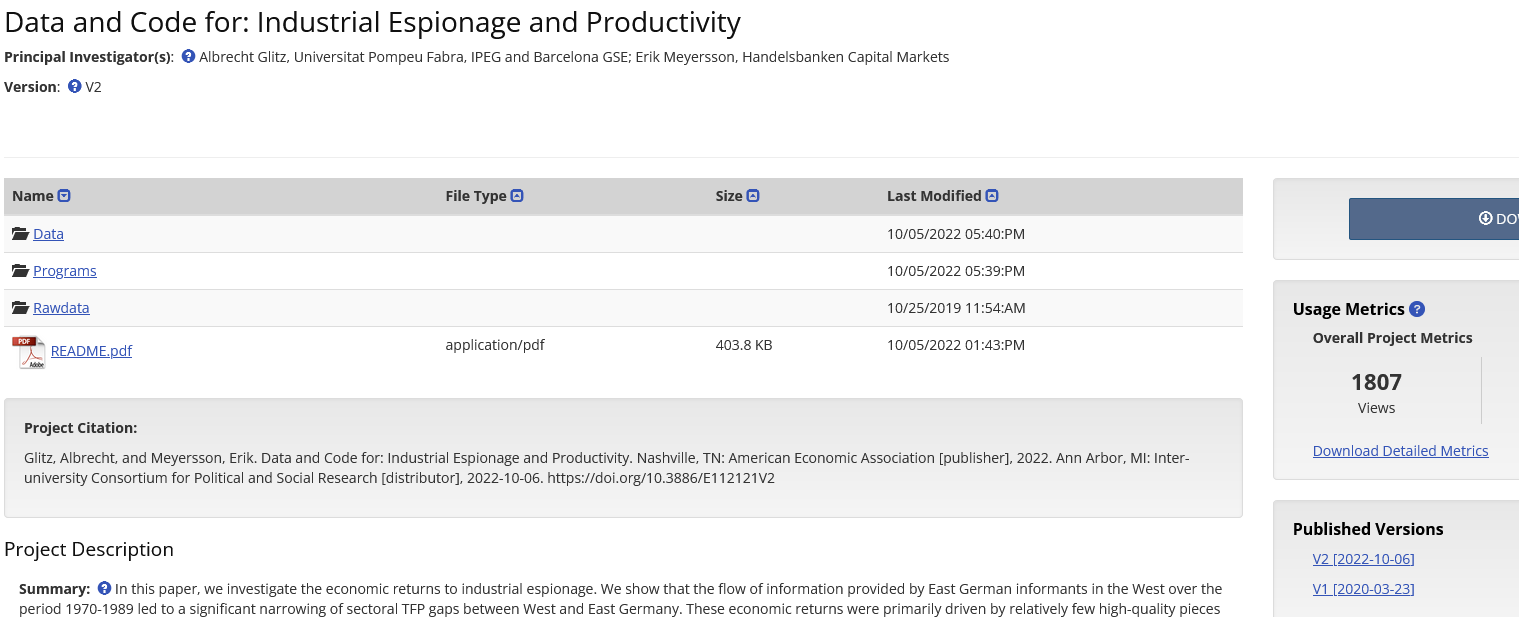Click the sort icon on the Name column
The width and height of the screenshot is (1519, 617).
[x=65, y=195]
